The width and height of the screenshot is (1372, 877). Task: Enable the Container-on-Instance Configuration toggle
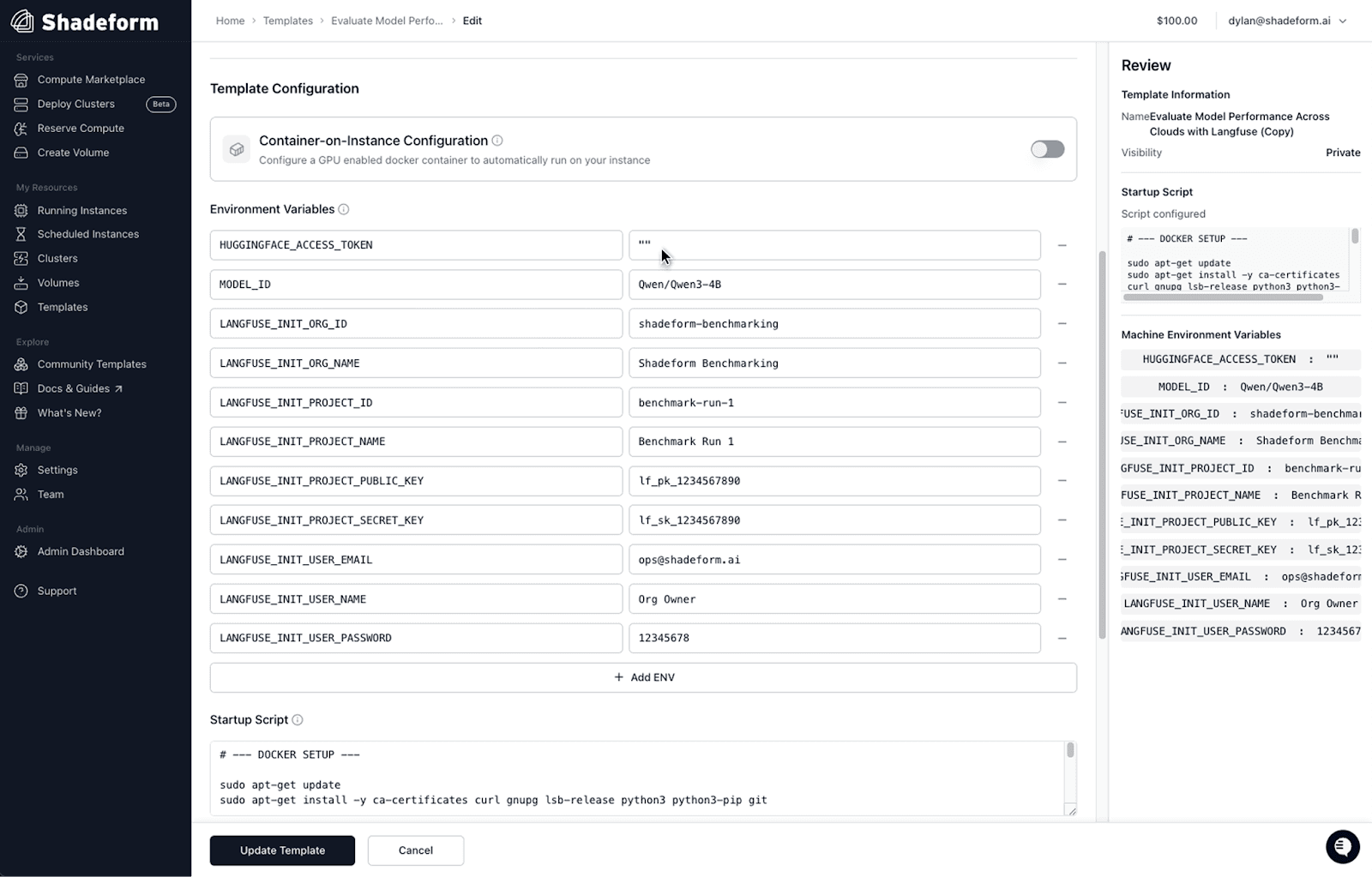1047,149
